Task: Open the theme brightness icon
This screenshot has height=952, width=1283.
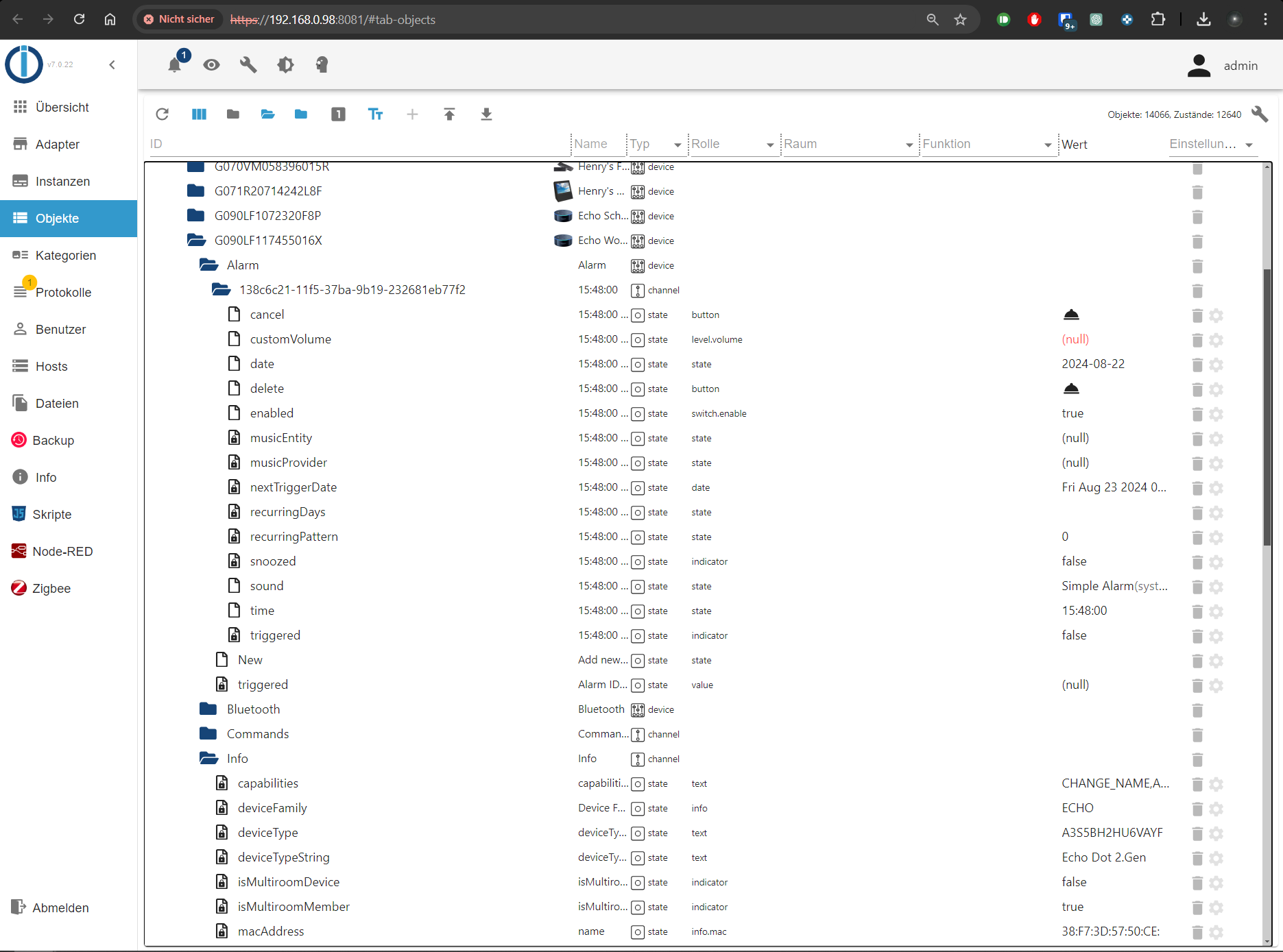Action: tap(285, 64)
